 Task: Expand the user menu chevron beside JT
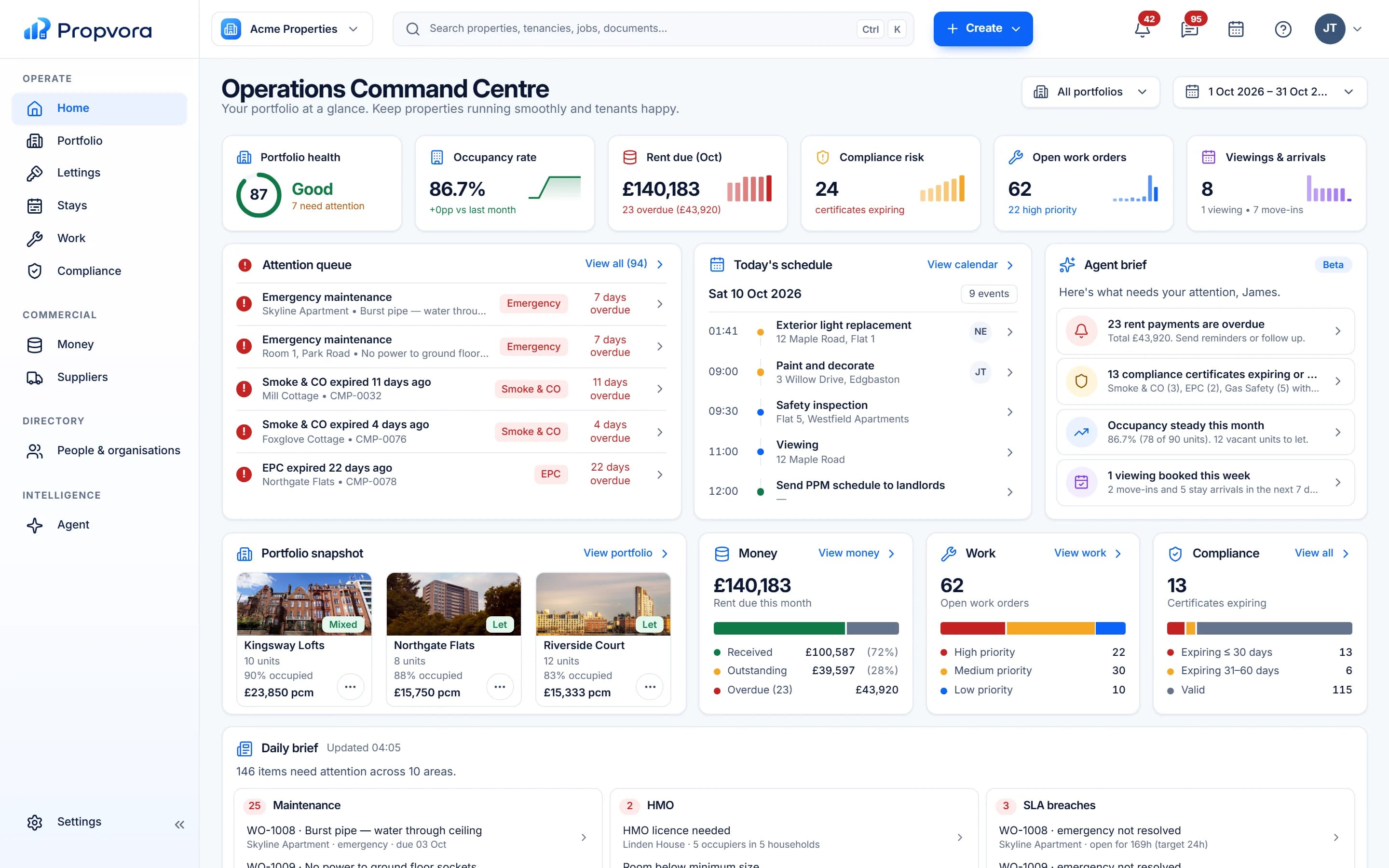[1358, 29]
